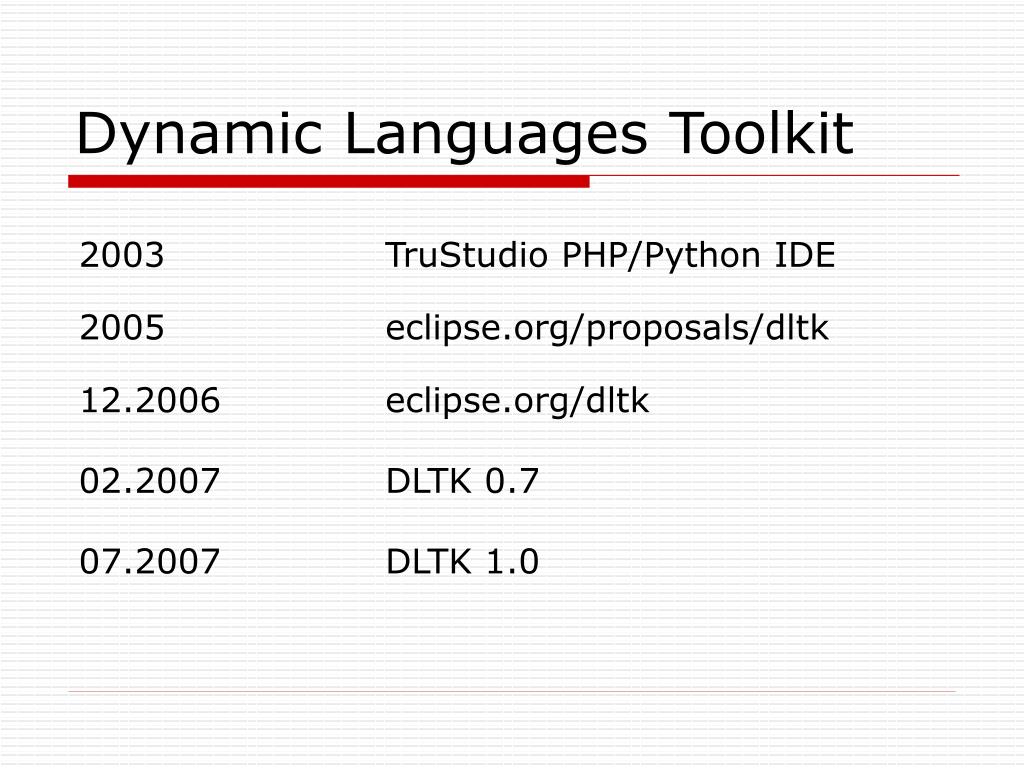Click the striped background left of the slide content
The height and width of the screenshot is (768, 1024).
click(x=30, y=400)
